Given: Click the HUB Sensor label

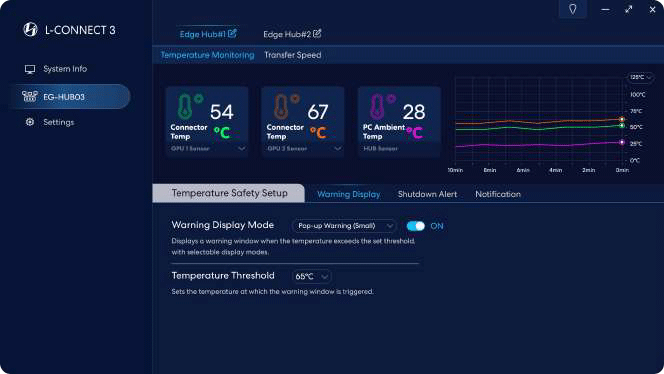Looking at the screenshot, I should (380, 149).
